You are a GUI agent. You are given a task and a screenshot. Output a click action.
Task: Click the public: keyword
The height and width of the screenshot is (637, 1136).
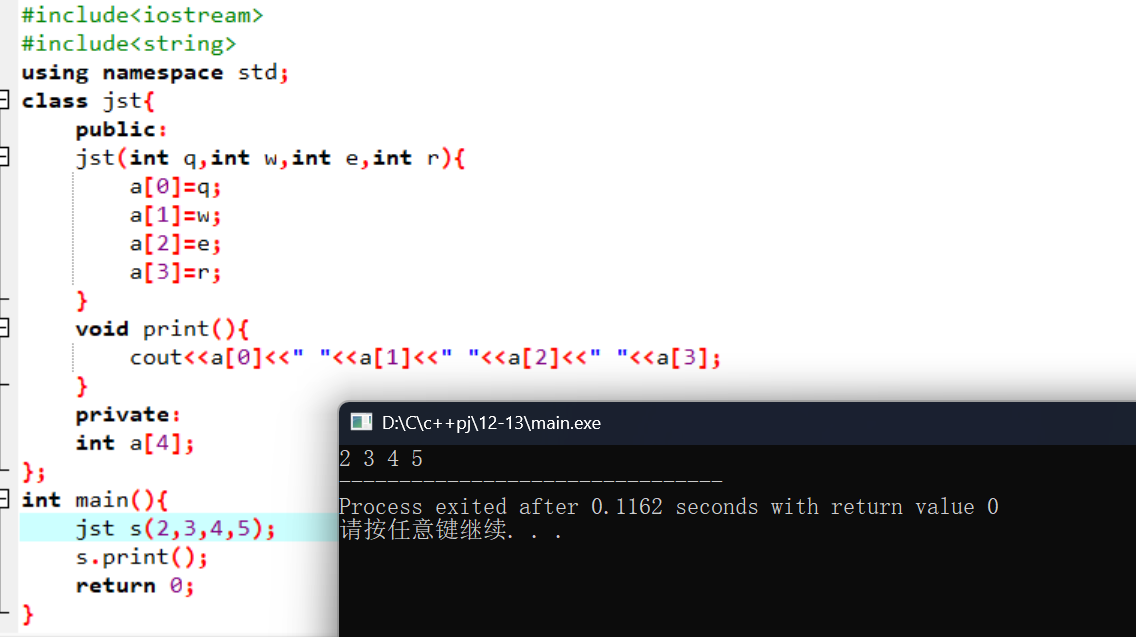(x=121, y=130)
